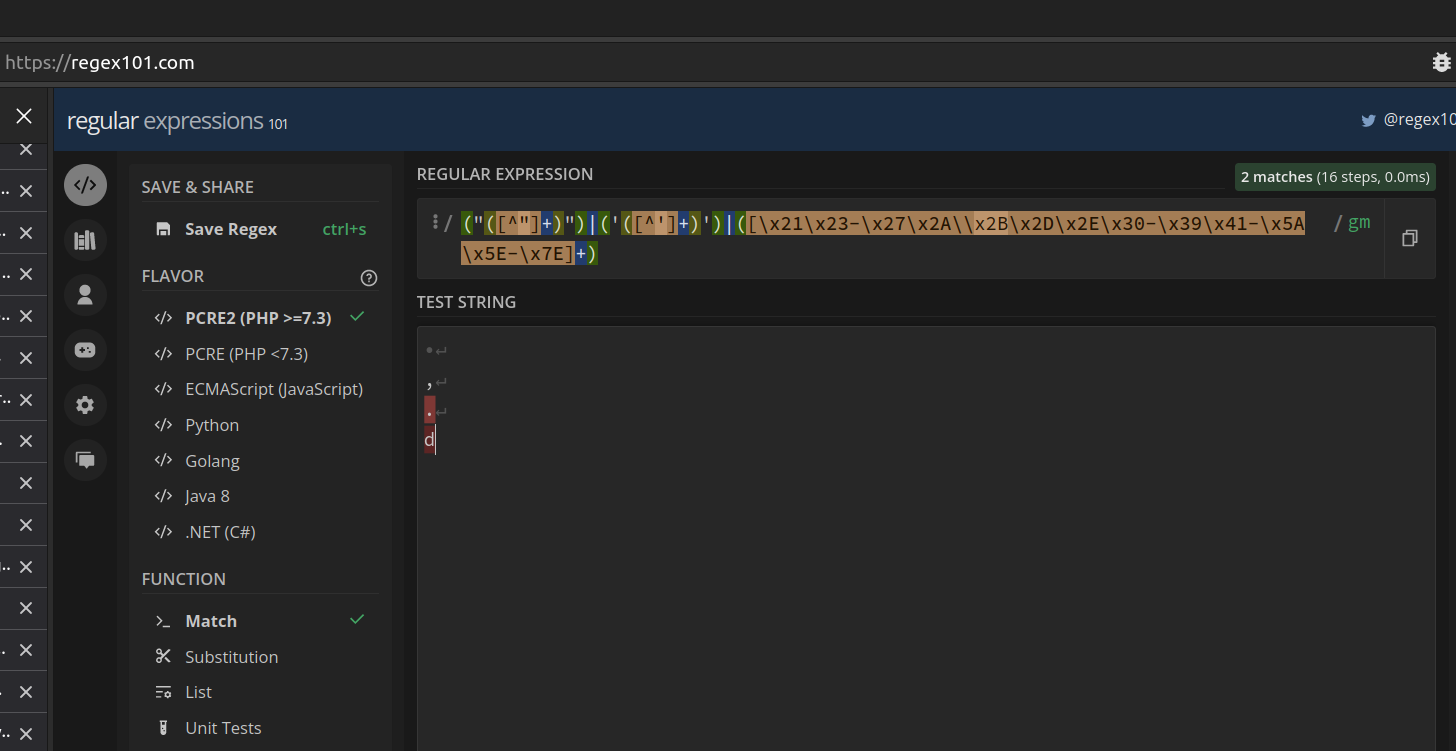Copy the regex to clipboard

tap(1410, 238)
